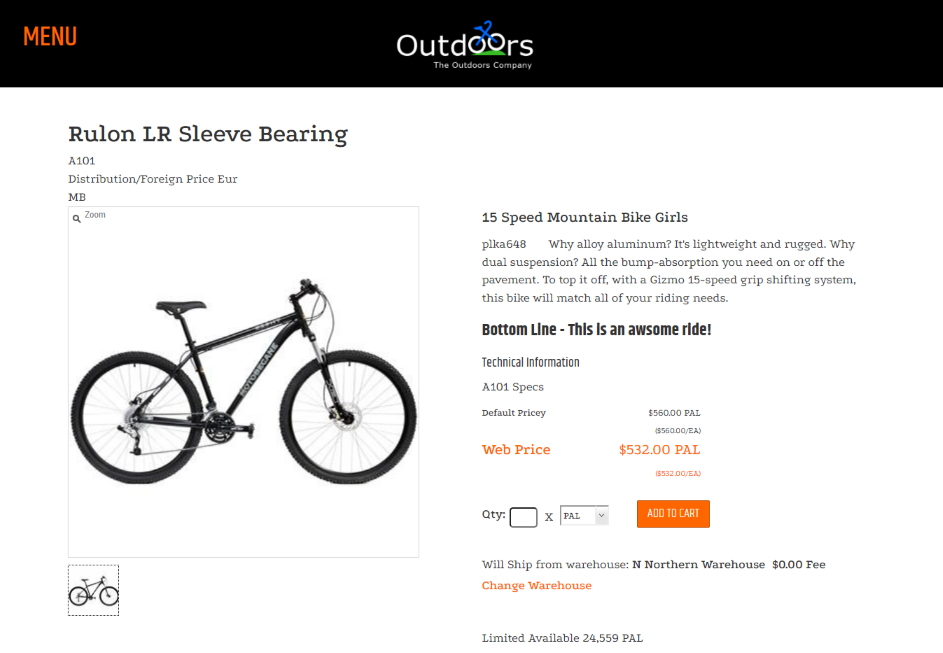Click the Rulon LR Sleeve Bearing title

pyautogui.click(x=207, y=134)
